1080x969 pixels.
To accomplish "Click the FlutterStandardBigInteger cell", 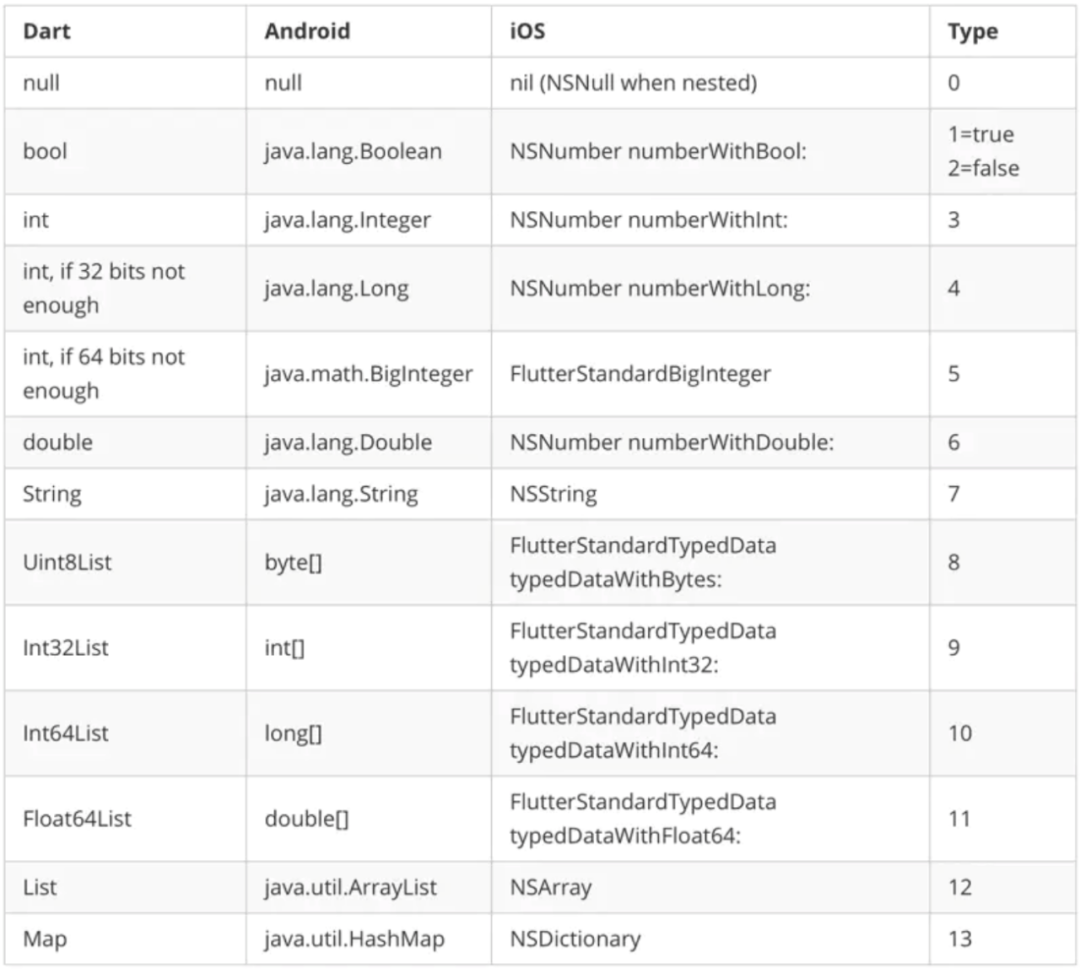I will [x=640, y=374].
